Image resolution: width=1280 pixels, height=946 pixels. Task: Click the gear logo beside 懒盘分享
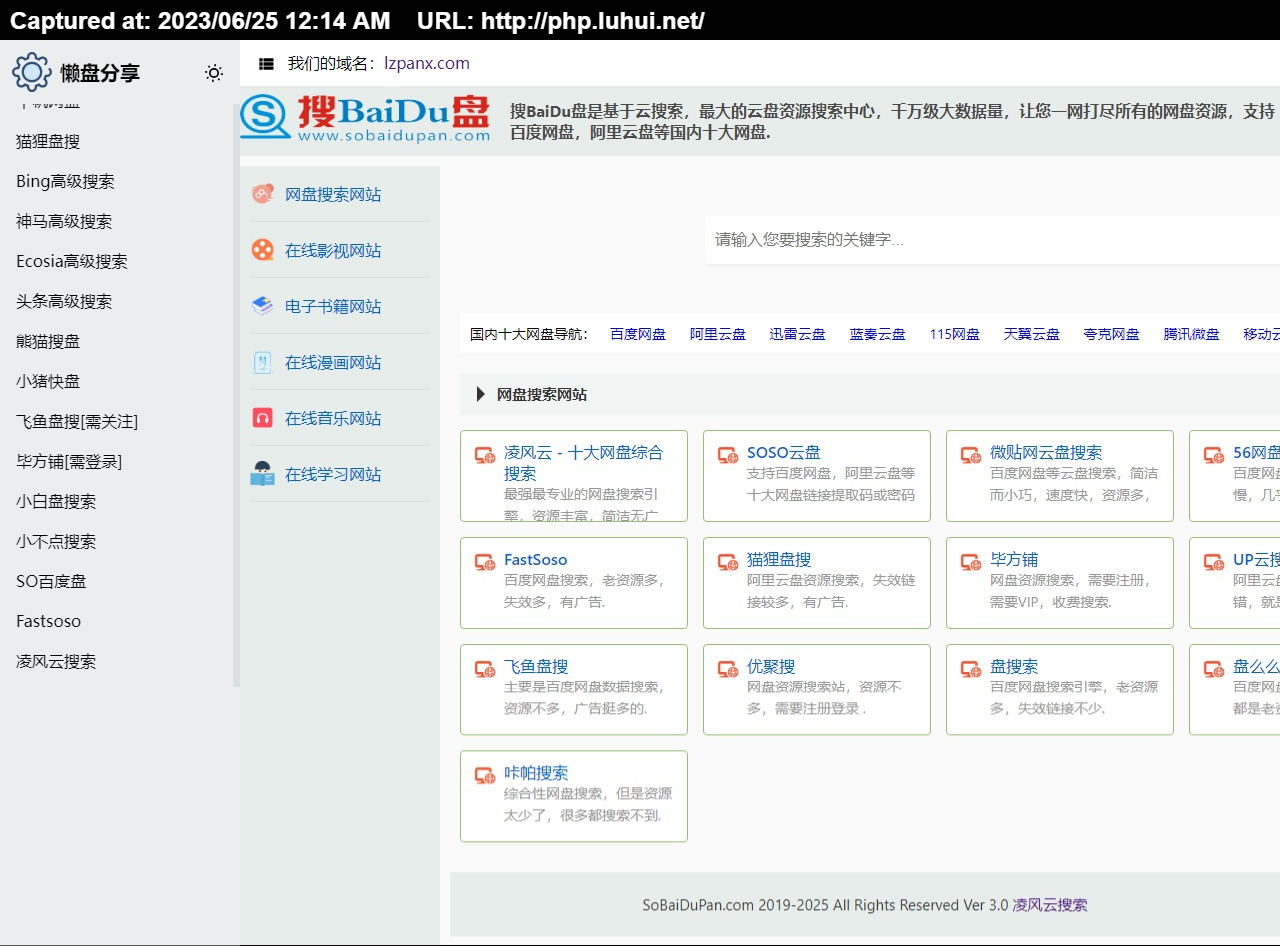pyautogui.click(x=31, y=72)
